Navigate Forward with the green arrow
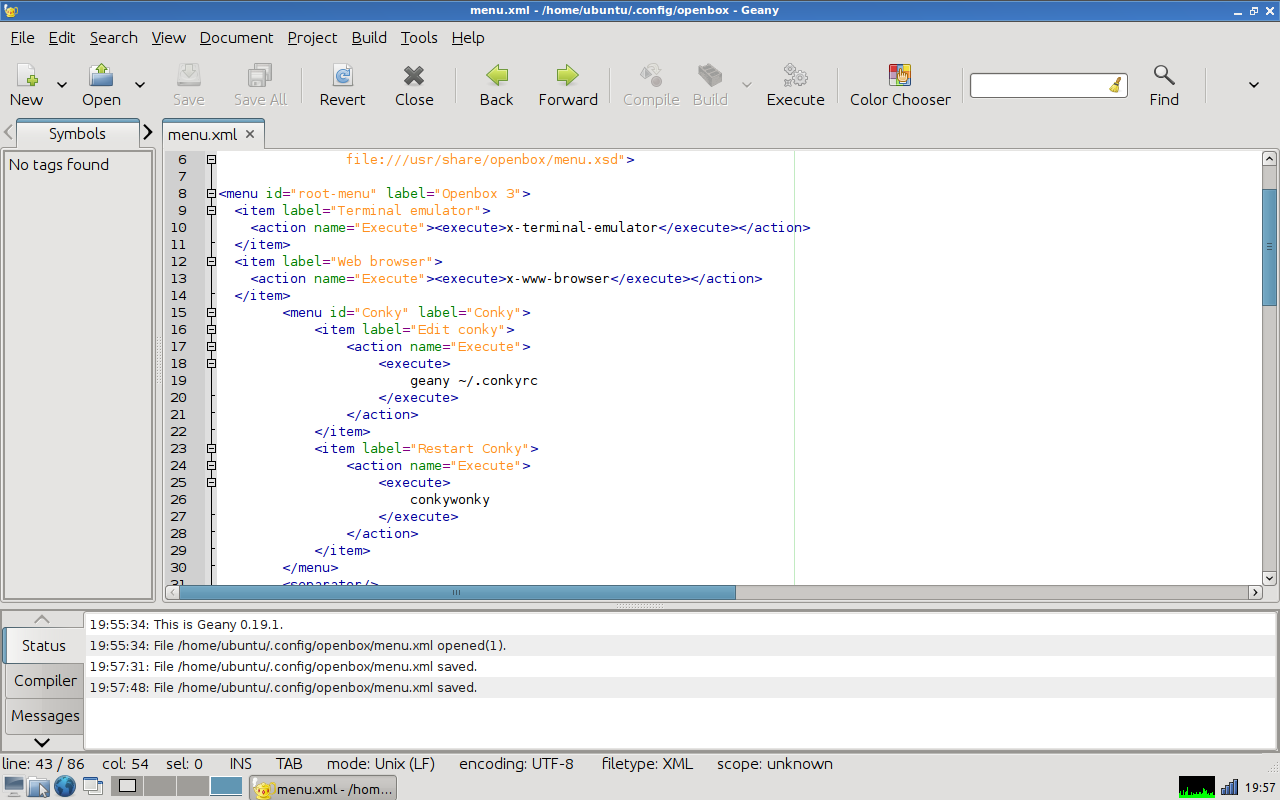The width and height of the screenshot is (1280, 800). click(568, 77)
